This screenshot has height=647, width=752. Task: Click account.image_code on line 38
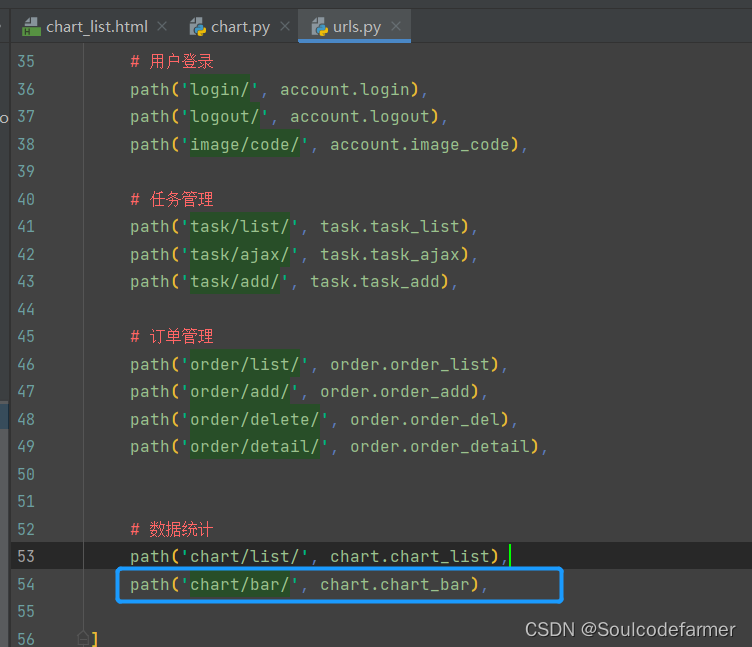(420, 144)
